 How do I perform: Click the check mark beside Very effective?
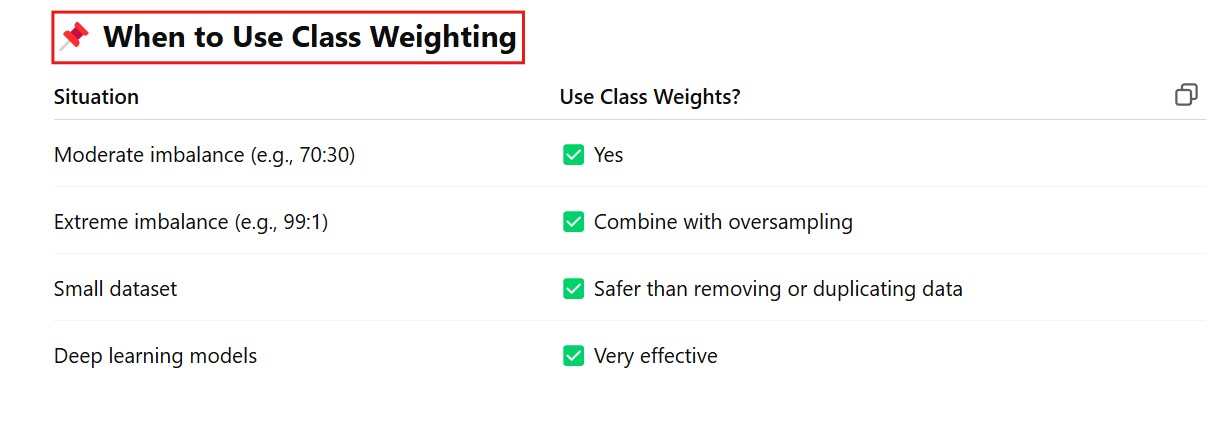573,356
